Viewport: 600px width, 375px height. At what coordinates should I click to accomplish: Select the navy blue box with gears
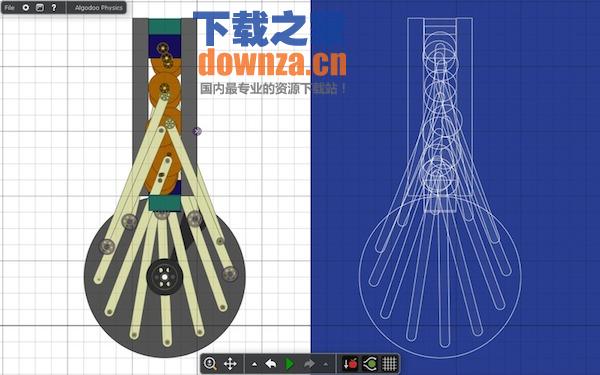pos(165,46)
